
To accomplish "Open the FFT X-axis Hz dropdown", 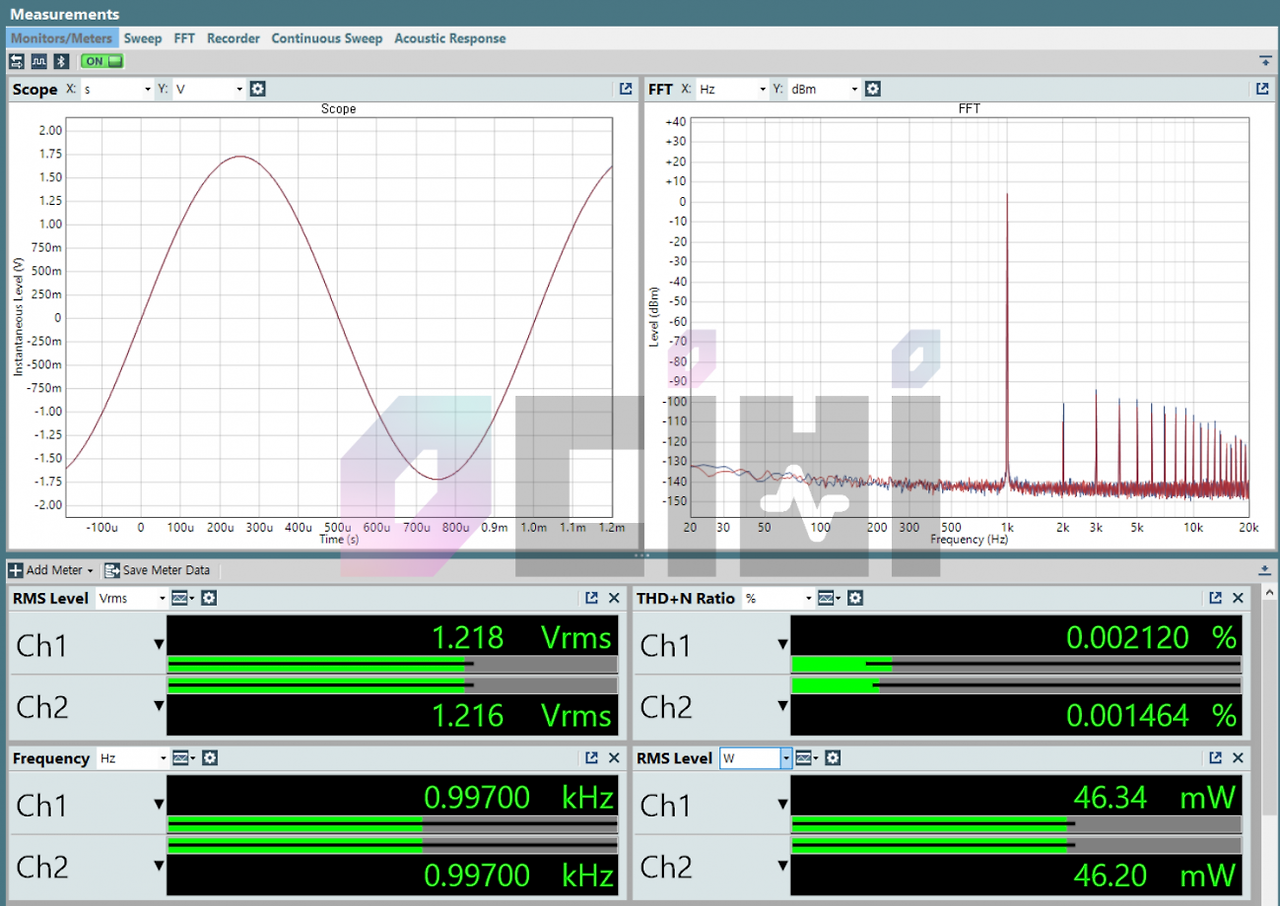I will tap(732, 89).
